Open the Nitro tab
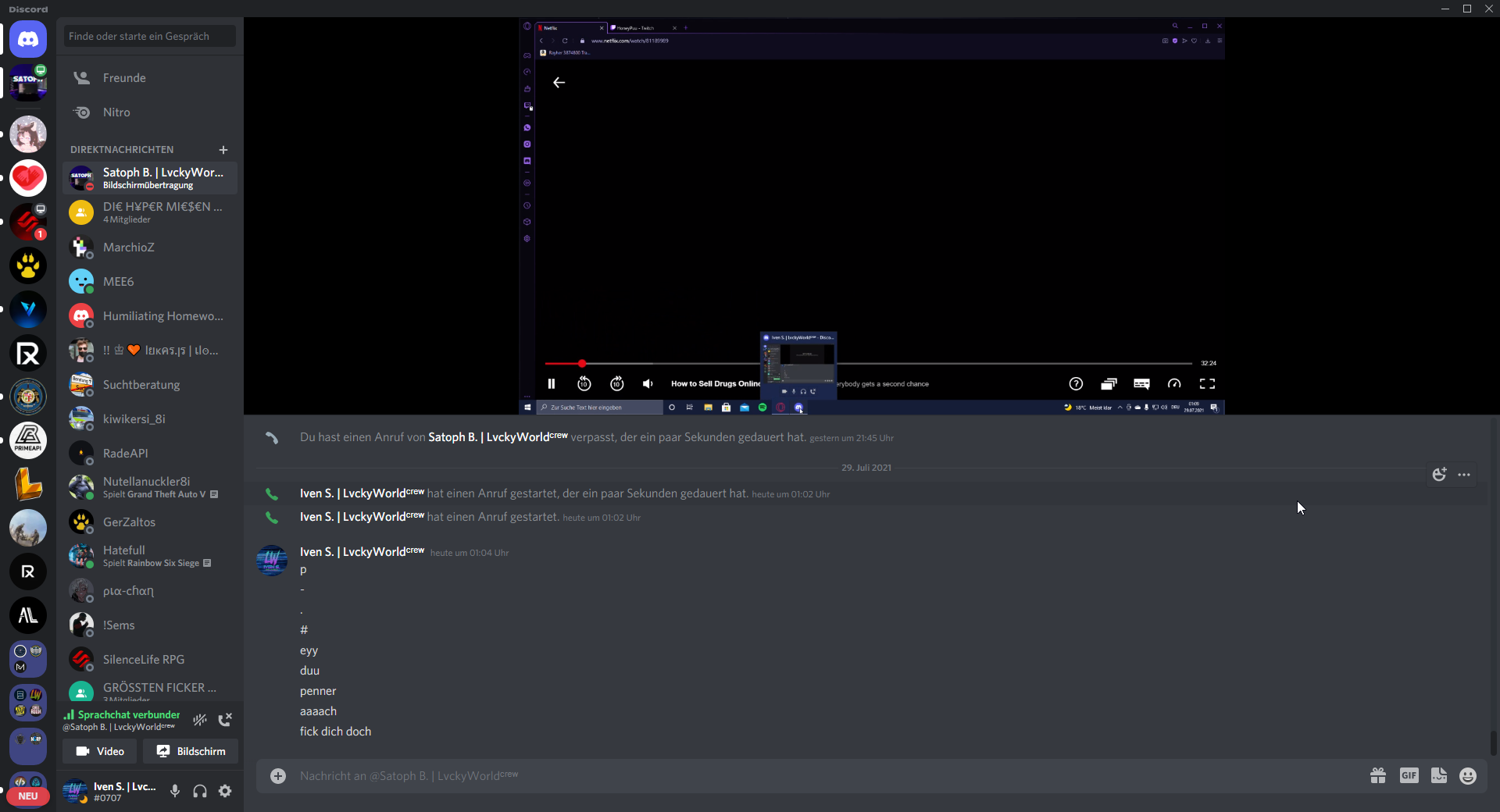This screenshot has height=812, width=1500. coord(116,112)
